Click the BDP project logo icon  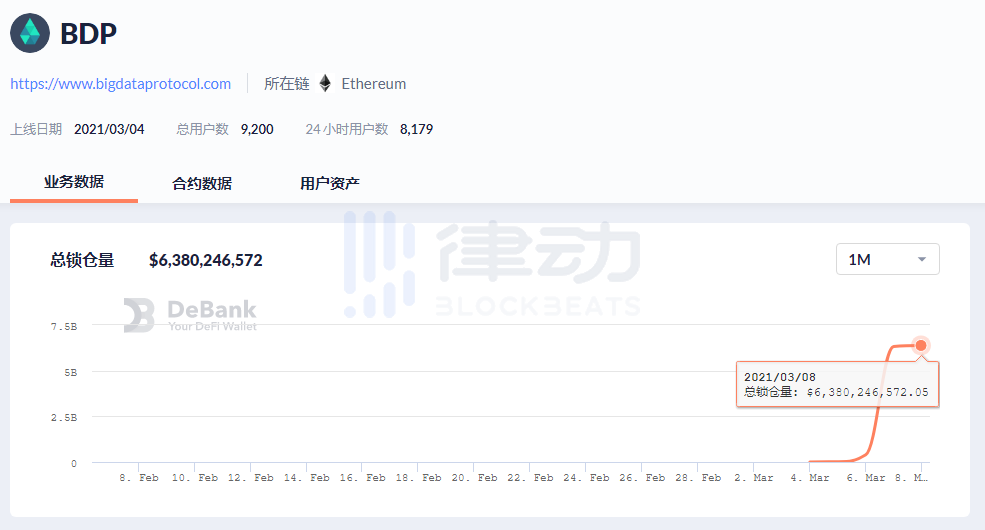coord(30,33)
